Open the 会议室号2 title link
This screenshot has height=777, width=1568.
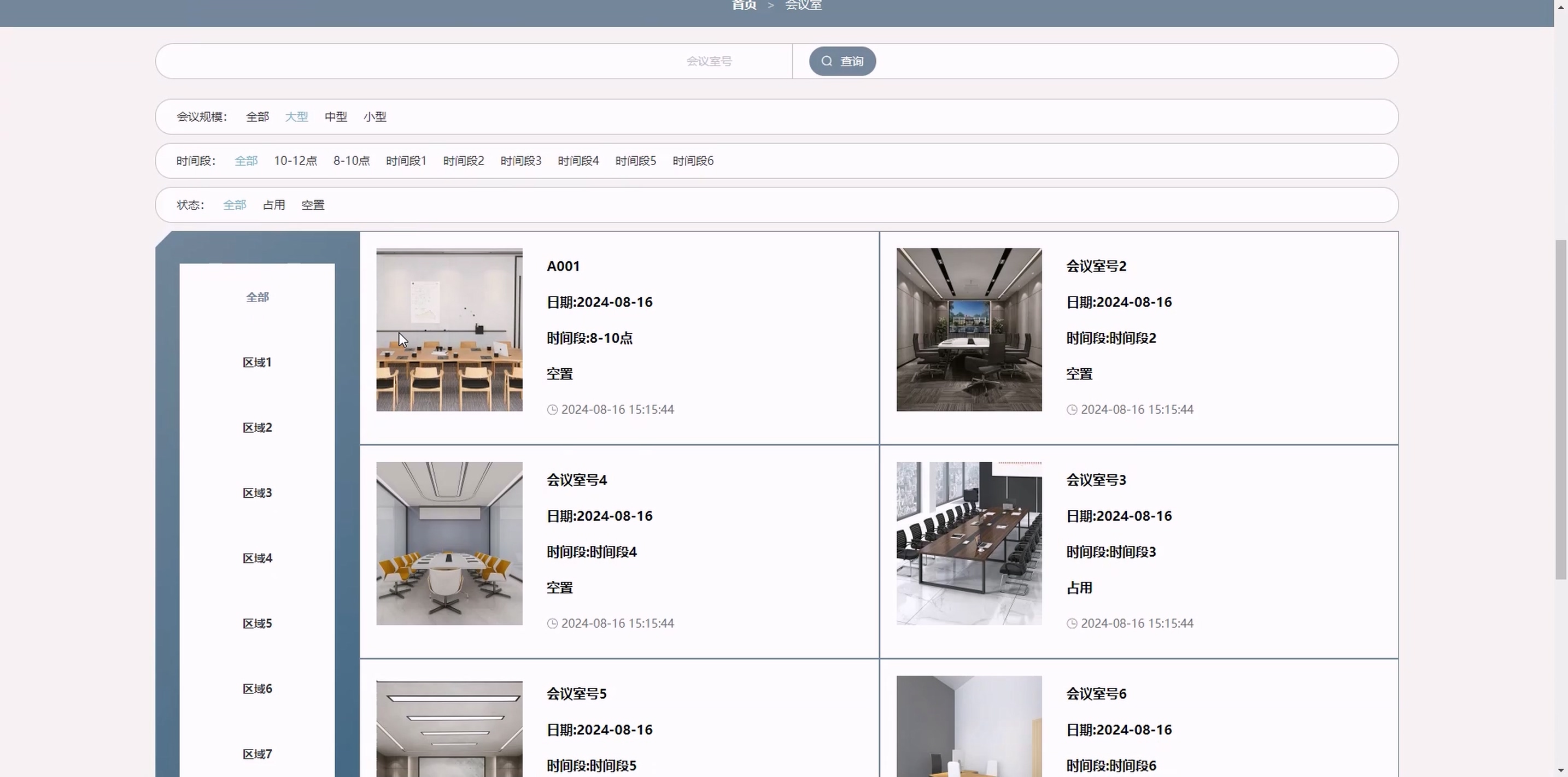[x=1096, y=267]
